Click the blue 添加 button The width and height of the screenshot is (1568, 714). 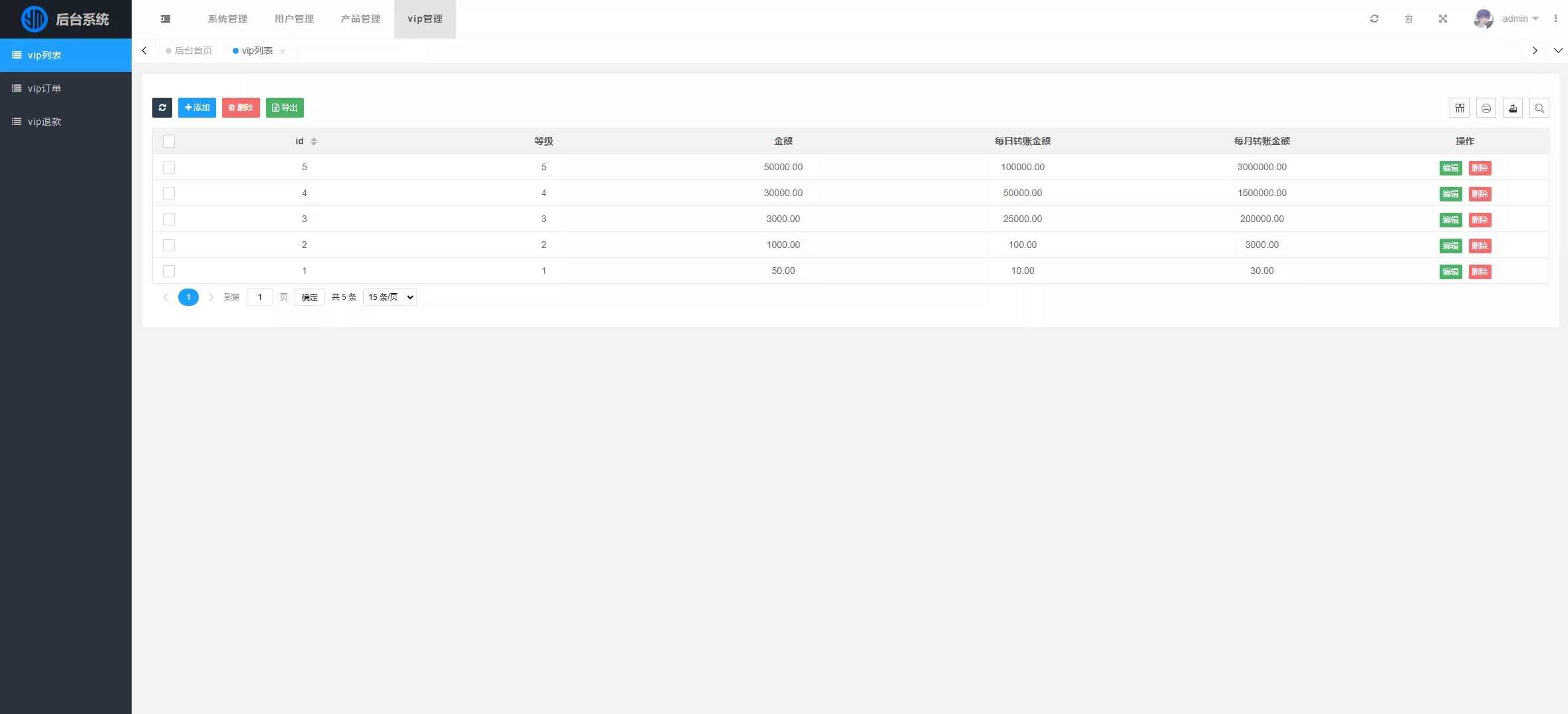pyautogui.click(x=197, y=108)
